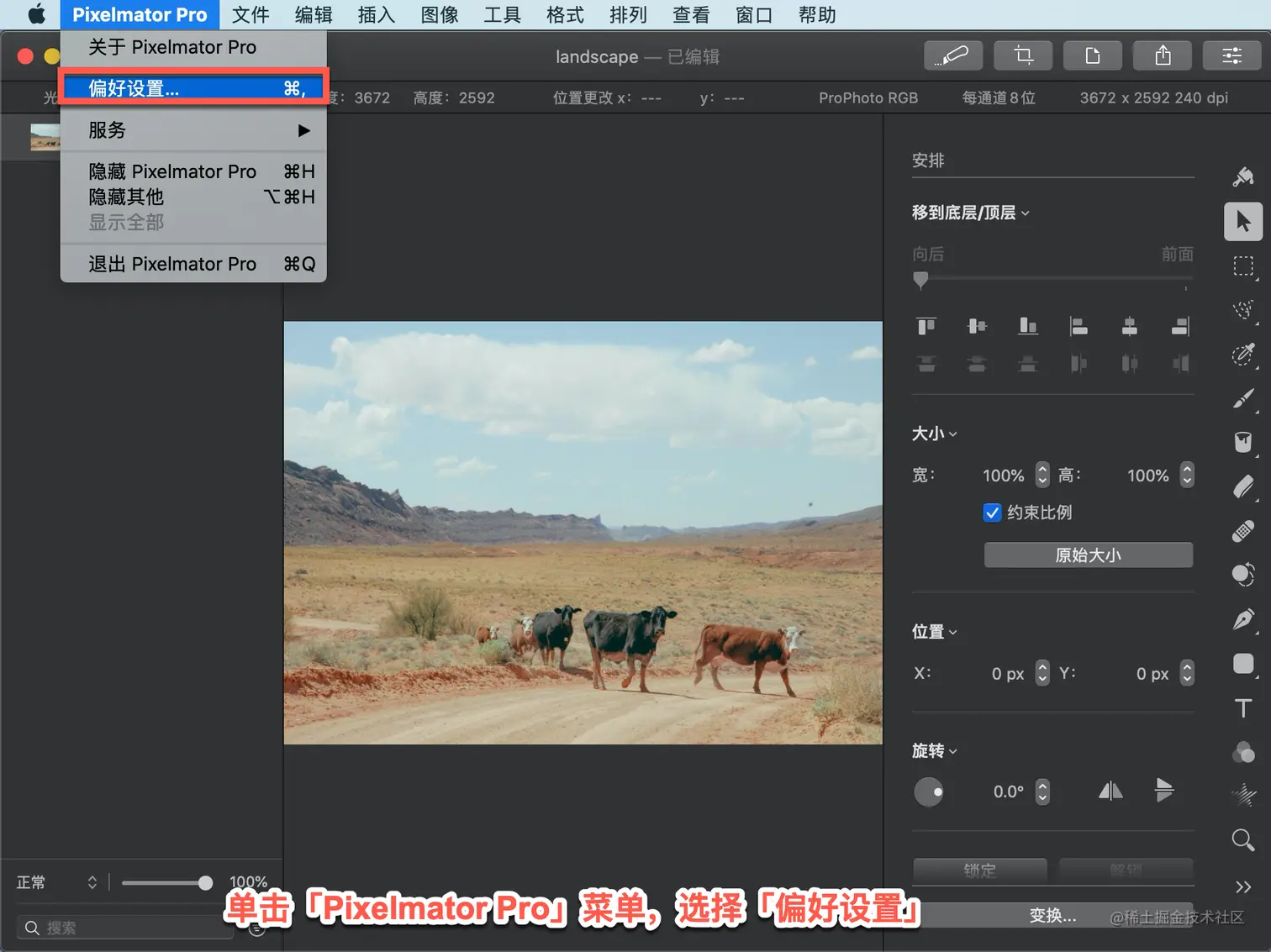Align layers to vertical center
This screenshot has height=952, width=1271.
coord(977,326)
